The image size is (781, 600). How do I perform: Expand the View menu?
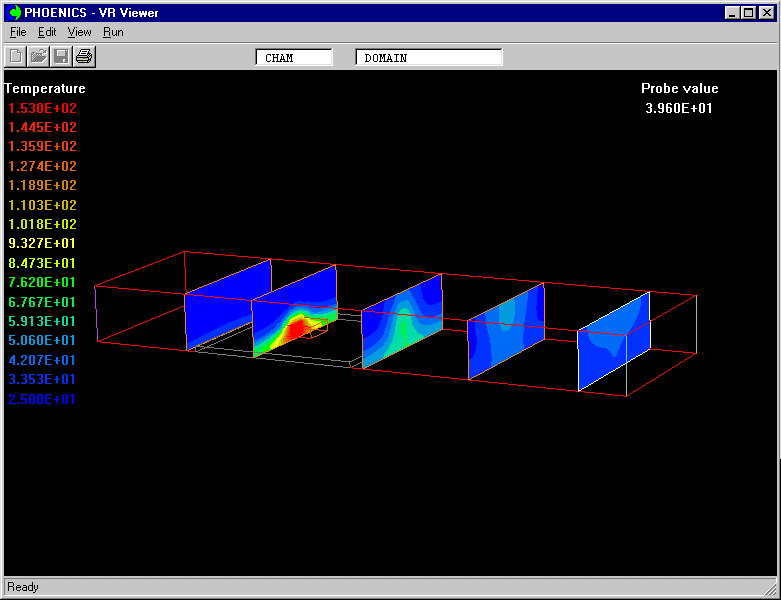(79, 32)
